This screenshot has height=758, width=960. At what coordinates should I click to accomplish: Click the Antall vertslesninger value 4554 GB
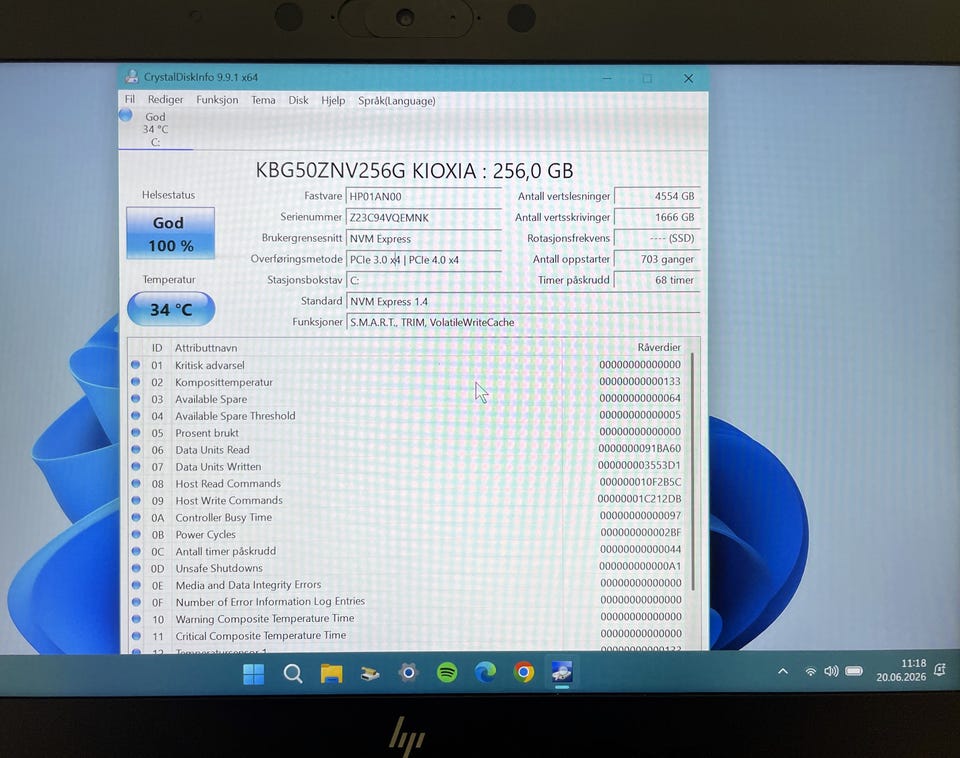pyautogui.click(x=656, y=196)
